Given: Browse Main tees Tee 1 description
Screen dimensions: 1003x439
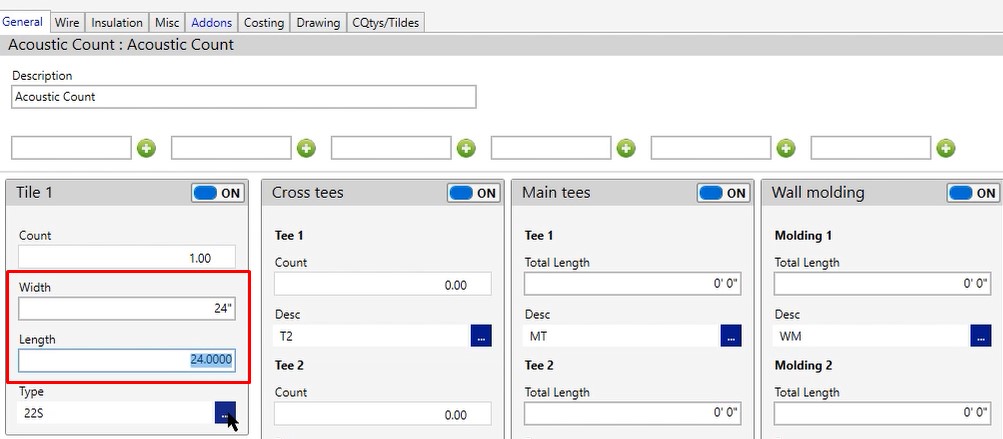Looking at the screenshot, I should pyautogui.click(x=731, y=336).
